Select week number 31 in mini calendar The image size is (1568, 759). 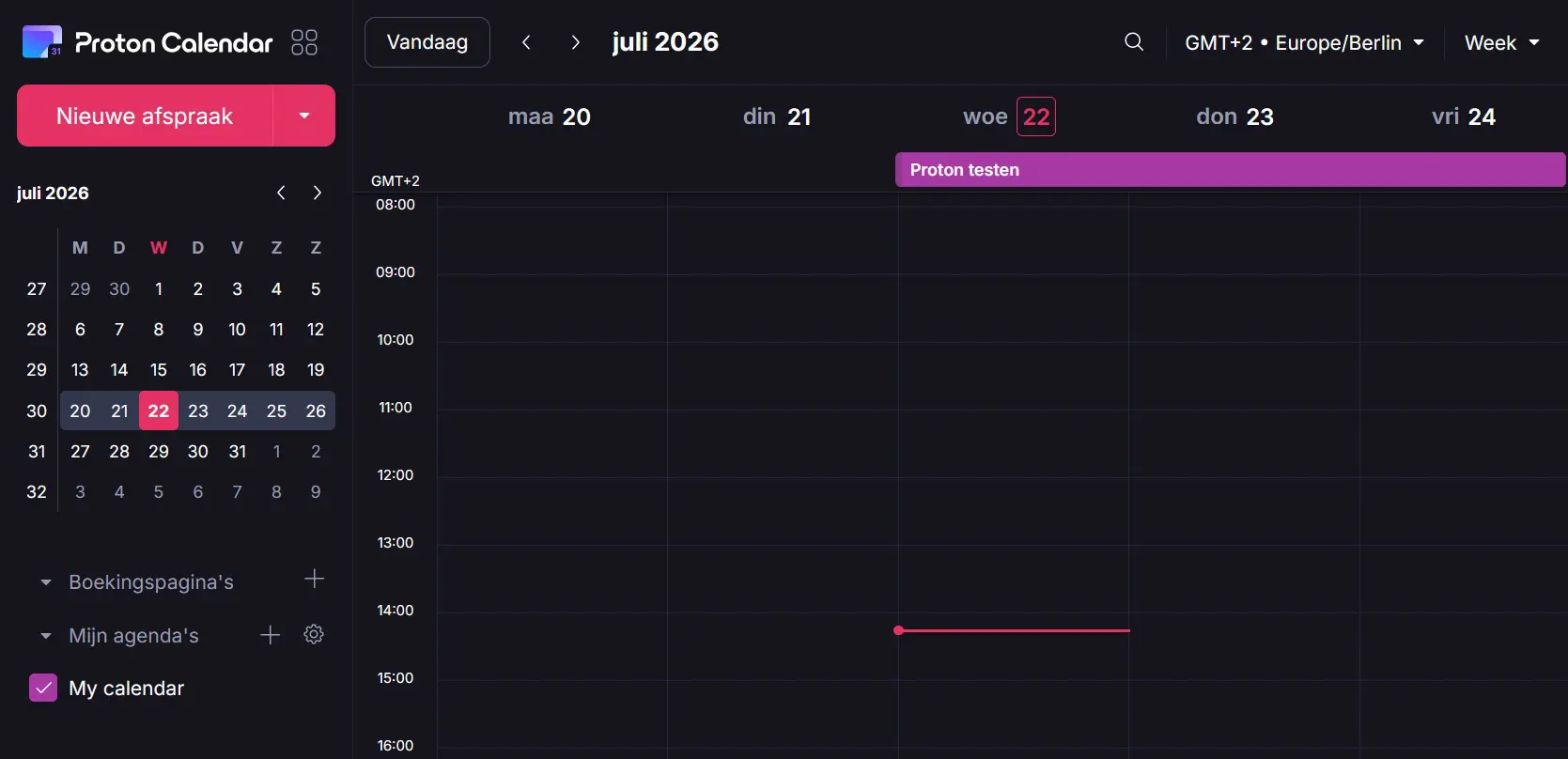37,452
